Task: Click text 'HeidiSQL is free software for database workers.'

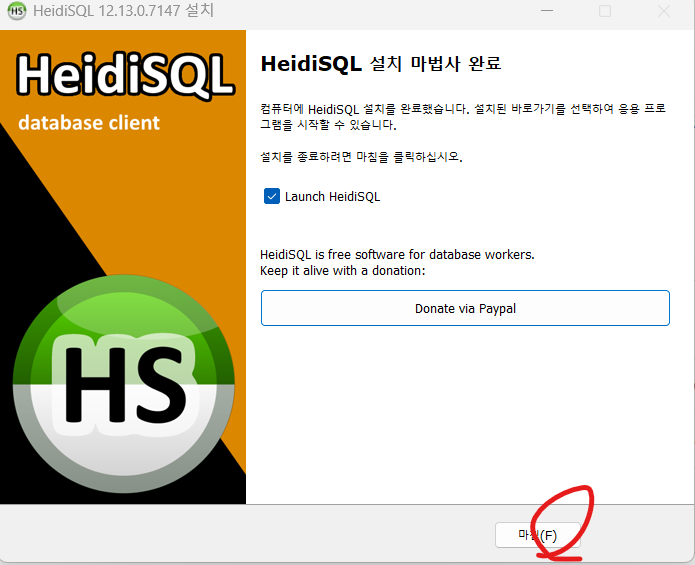Action: pyautogui.click(x=397, y=255)
